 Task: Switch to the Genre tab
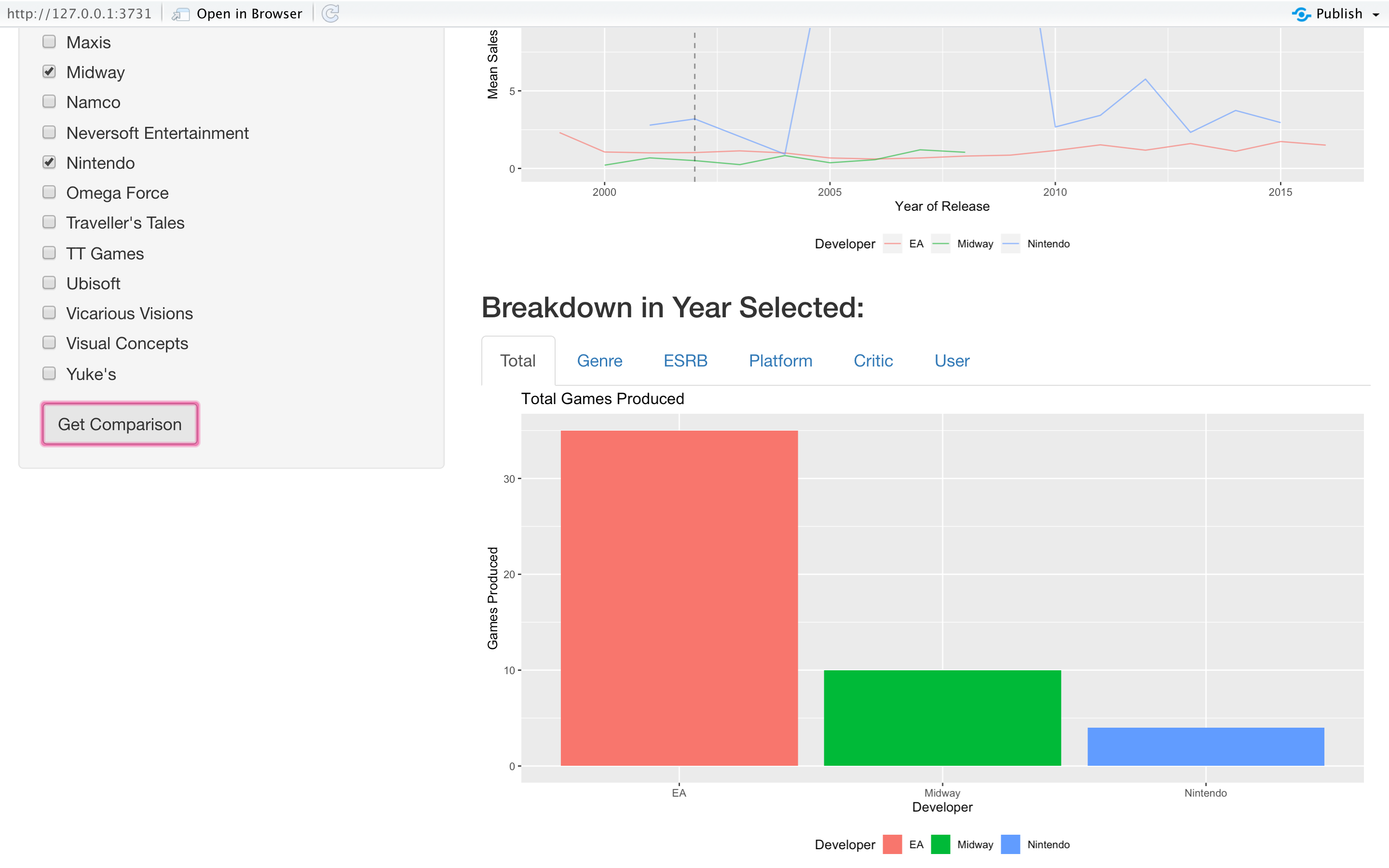pos(599,361)
